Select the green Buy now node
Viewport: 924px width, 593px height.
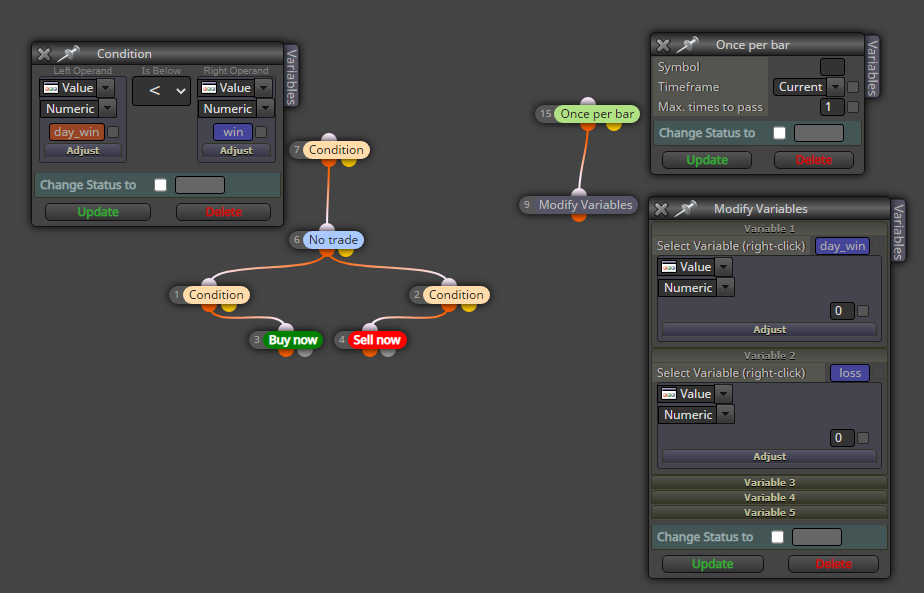pyautogui.click(x=292, y=340)
